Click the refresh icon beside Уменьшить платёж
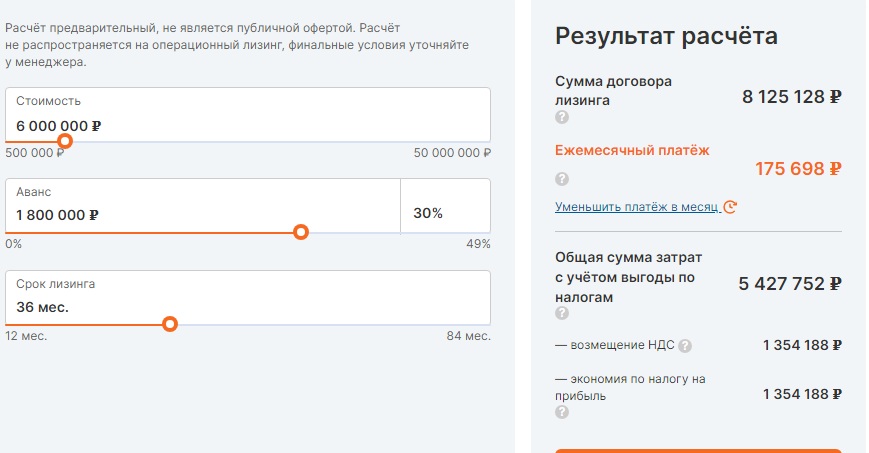 click(730, 207)
